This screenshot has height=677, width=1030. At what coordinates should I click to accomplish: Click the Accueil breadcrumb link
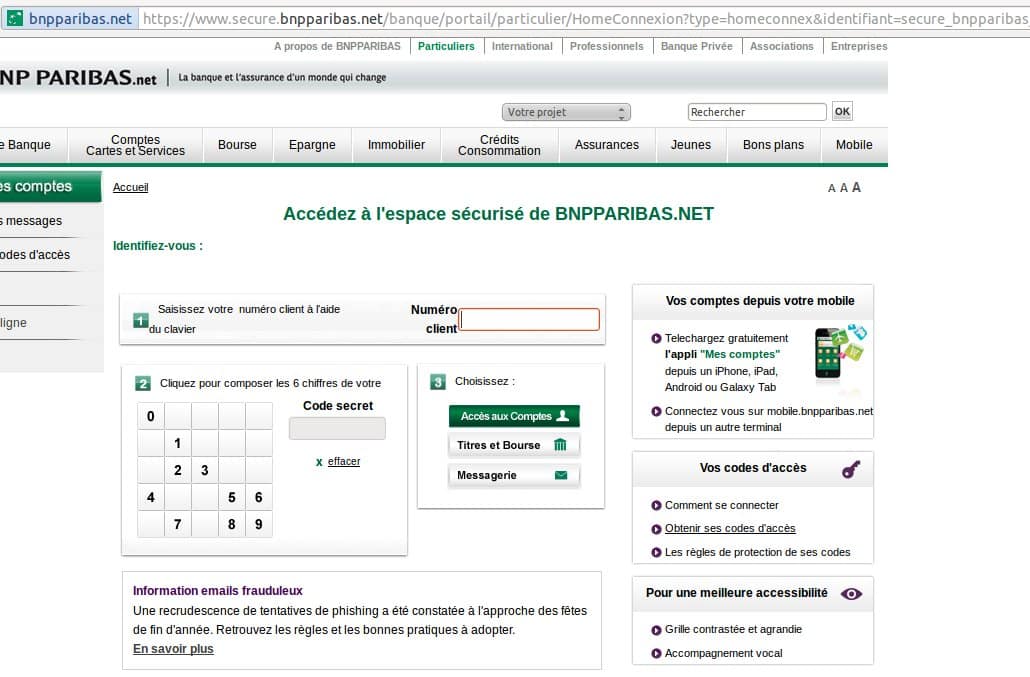click(x=131, y=188)
